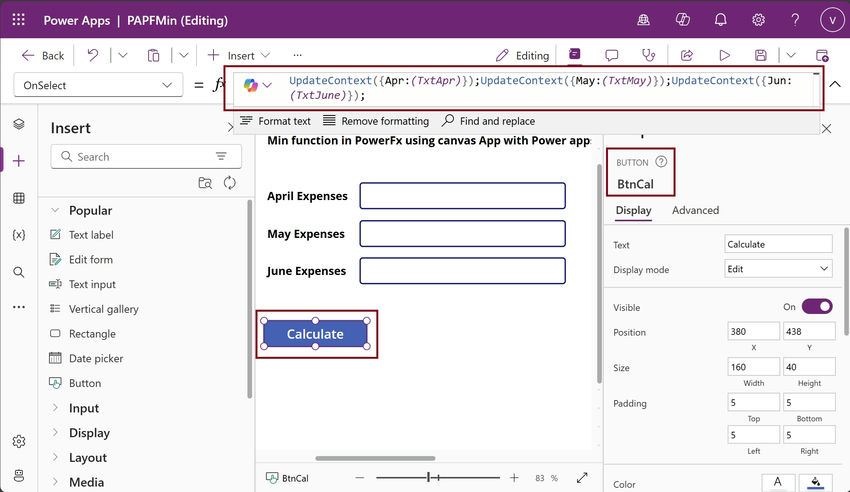Expand the Display category in Insert
Image resolution: width=850 pixels, height=492 pixels.
(55, 432)
